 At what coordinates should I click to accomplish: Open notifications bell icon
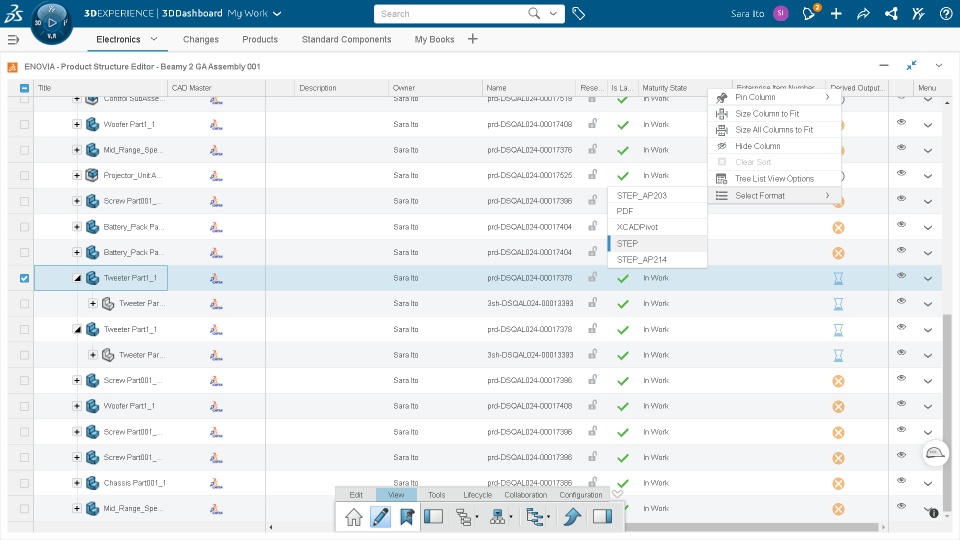coord(809,13)
